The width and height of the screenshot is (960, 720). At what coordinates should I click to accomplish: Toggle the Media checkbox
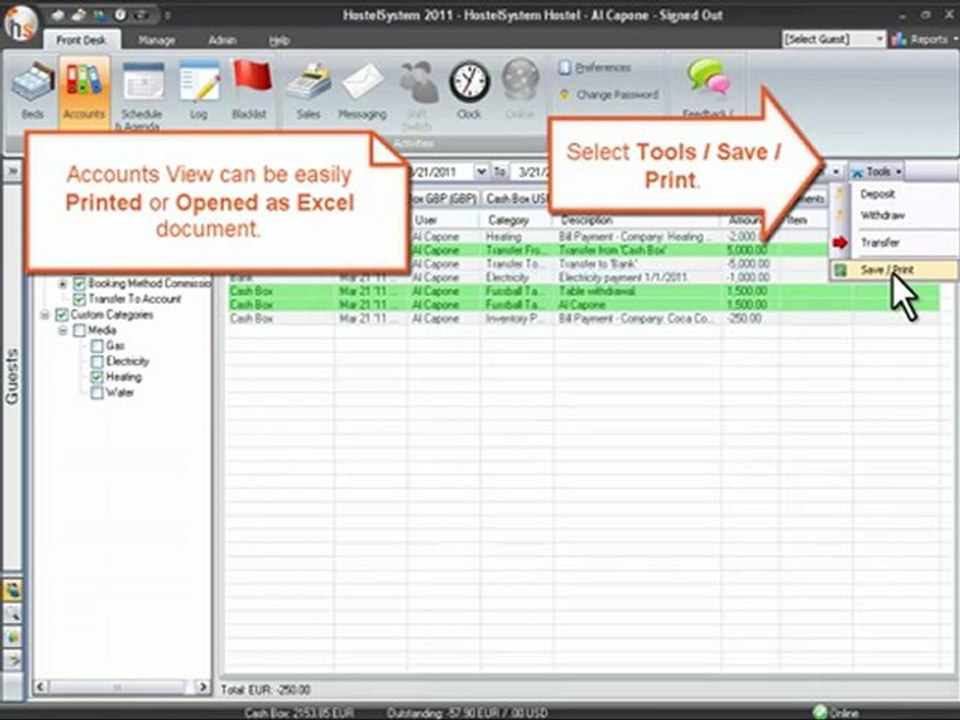tap(79, 331)
